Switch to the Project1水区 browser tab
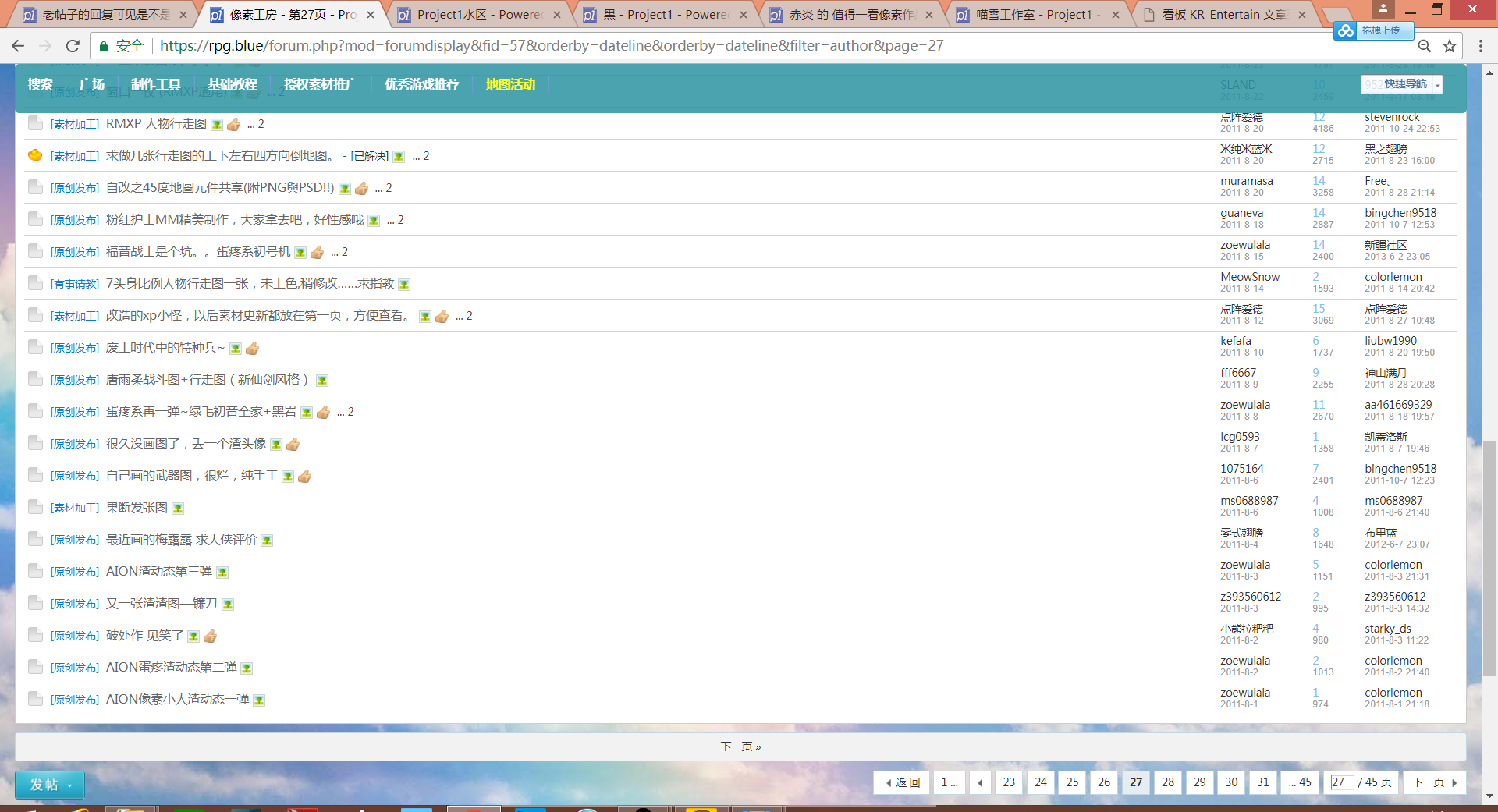Screen dimensions: 1498x812 [478, 14]
